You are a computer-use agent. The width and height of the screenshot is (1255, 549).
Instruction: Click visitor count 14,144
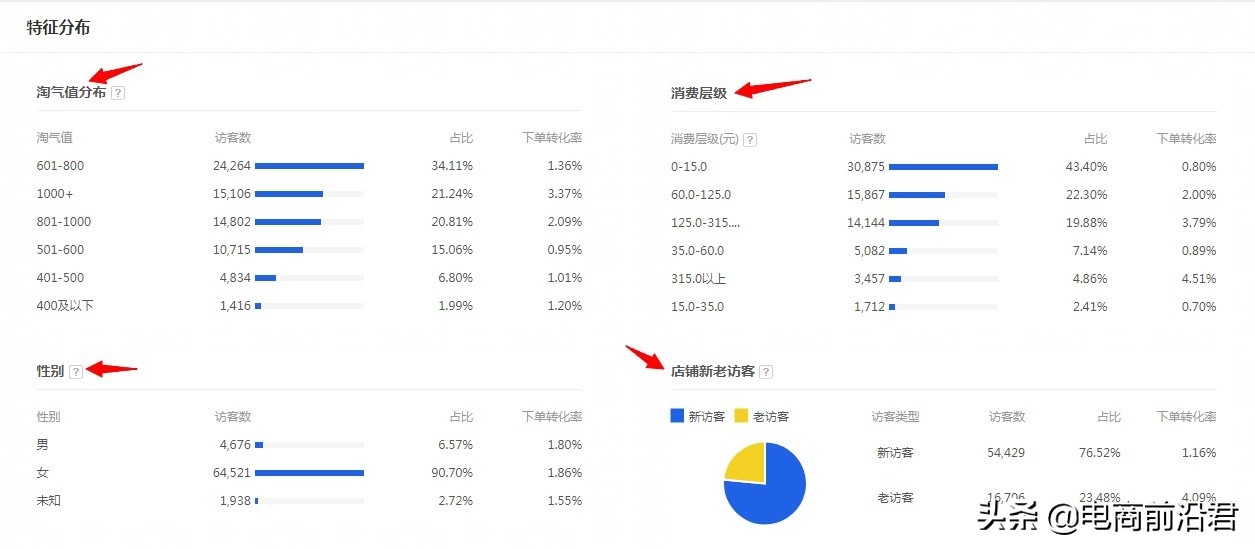(866, 223)
